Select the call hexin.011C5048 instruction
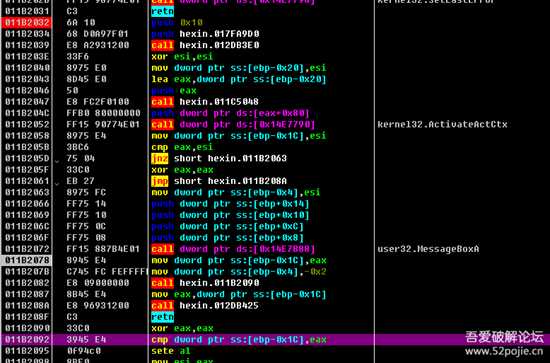 (x=205, y=102)
